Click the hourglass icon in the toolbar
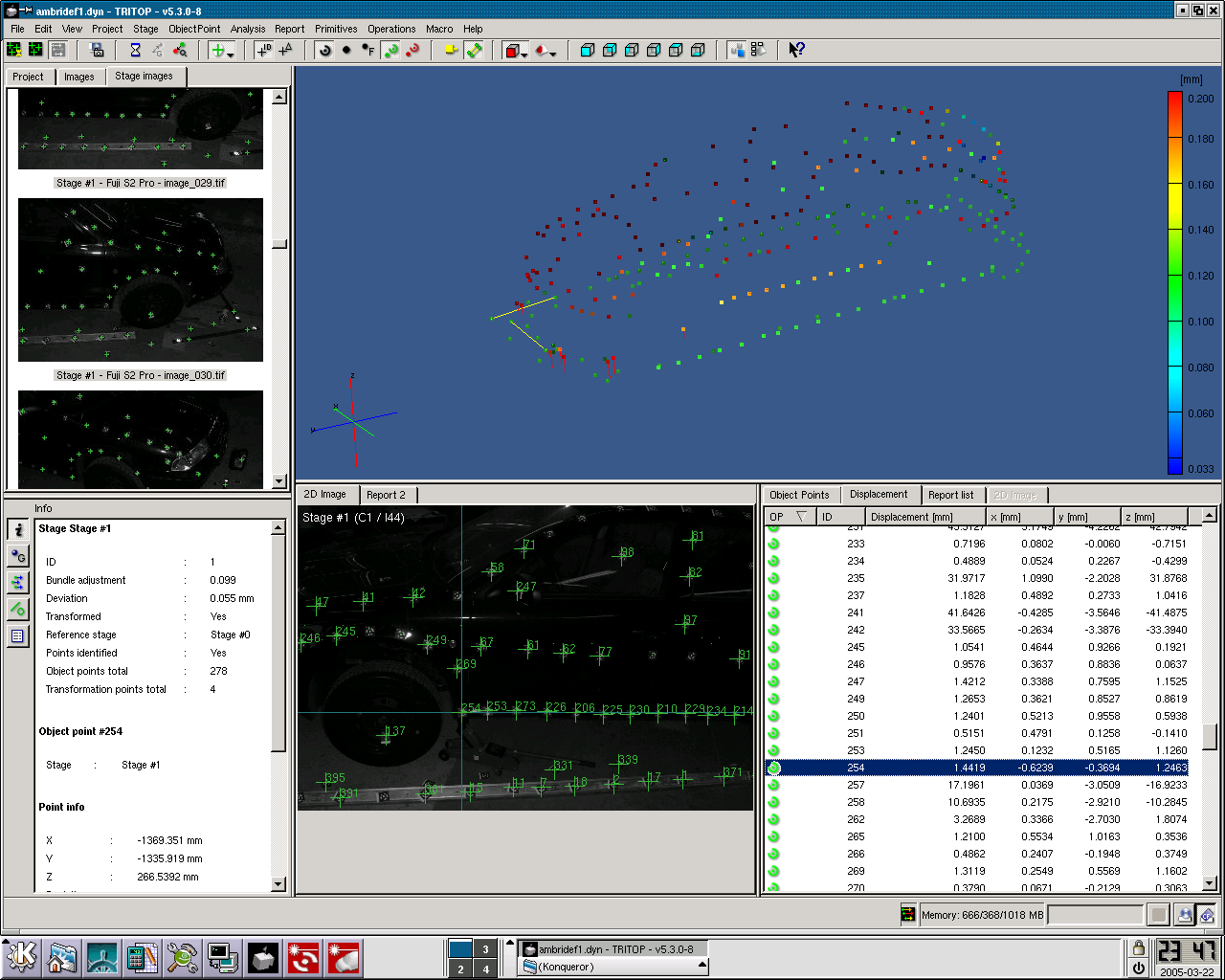 click(x=135, y=50)
